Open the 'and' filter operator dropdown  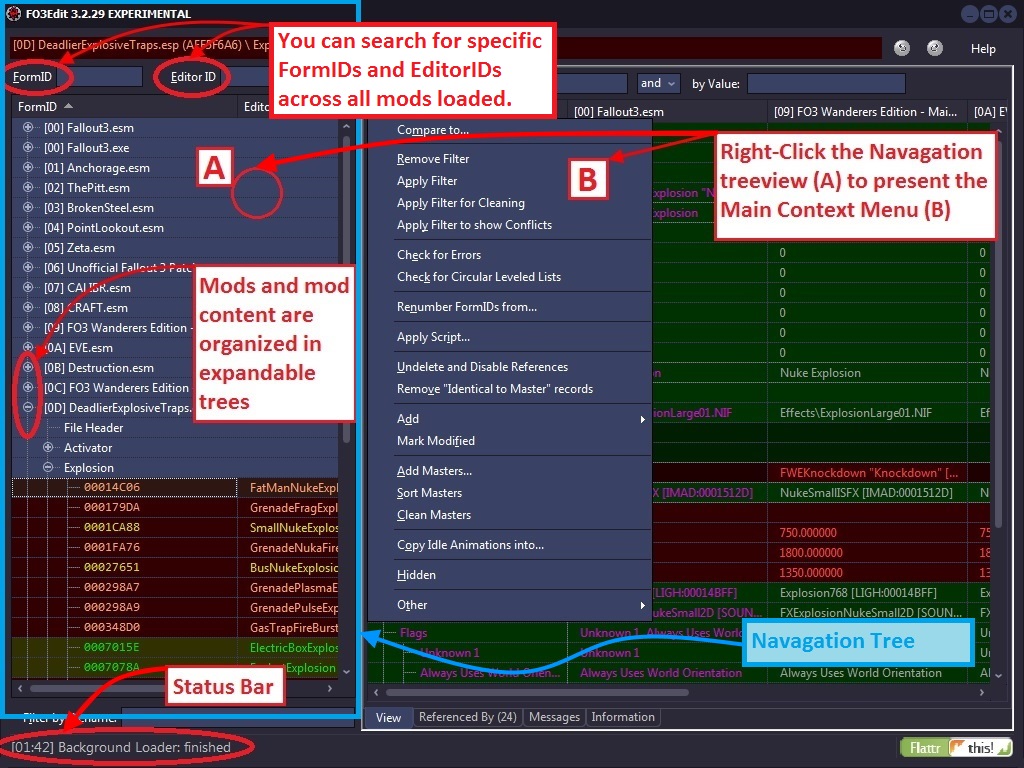(657, 83)
